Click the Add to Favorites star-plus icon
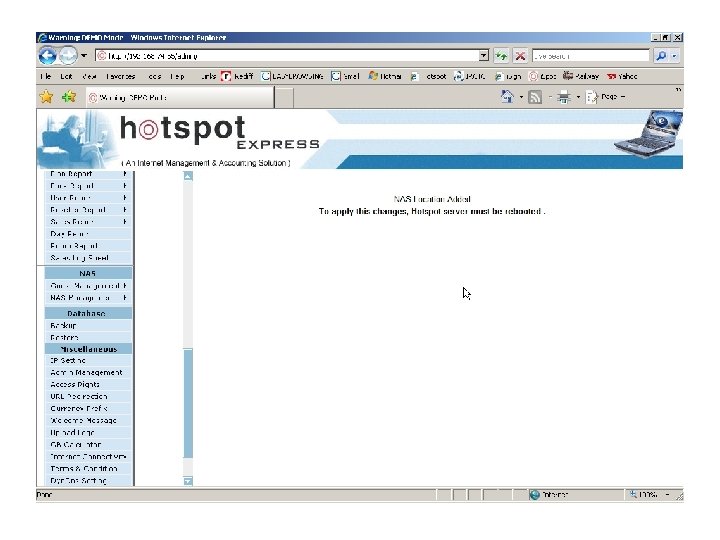The image size is (720, 540). [69, 97]
